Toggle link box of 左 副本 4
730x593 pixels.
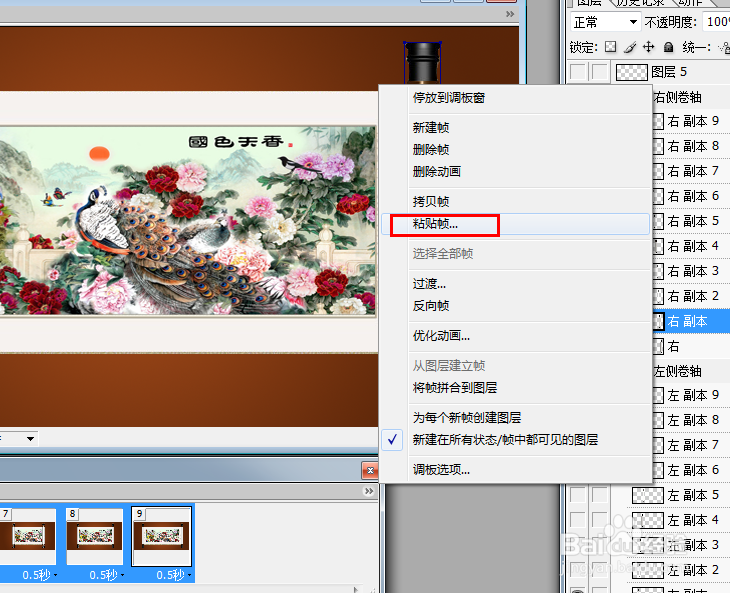click(600, 519)
